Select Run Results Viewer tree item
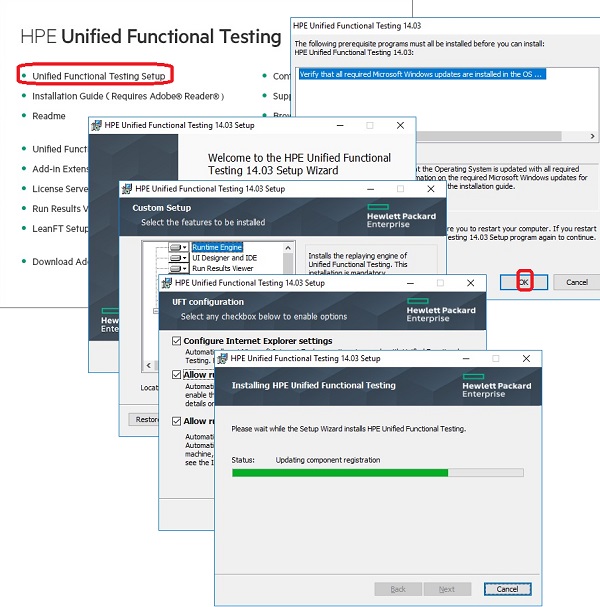This screenshot has width=600, height=607. (x=223, y=268)
